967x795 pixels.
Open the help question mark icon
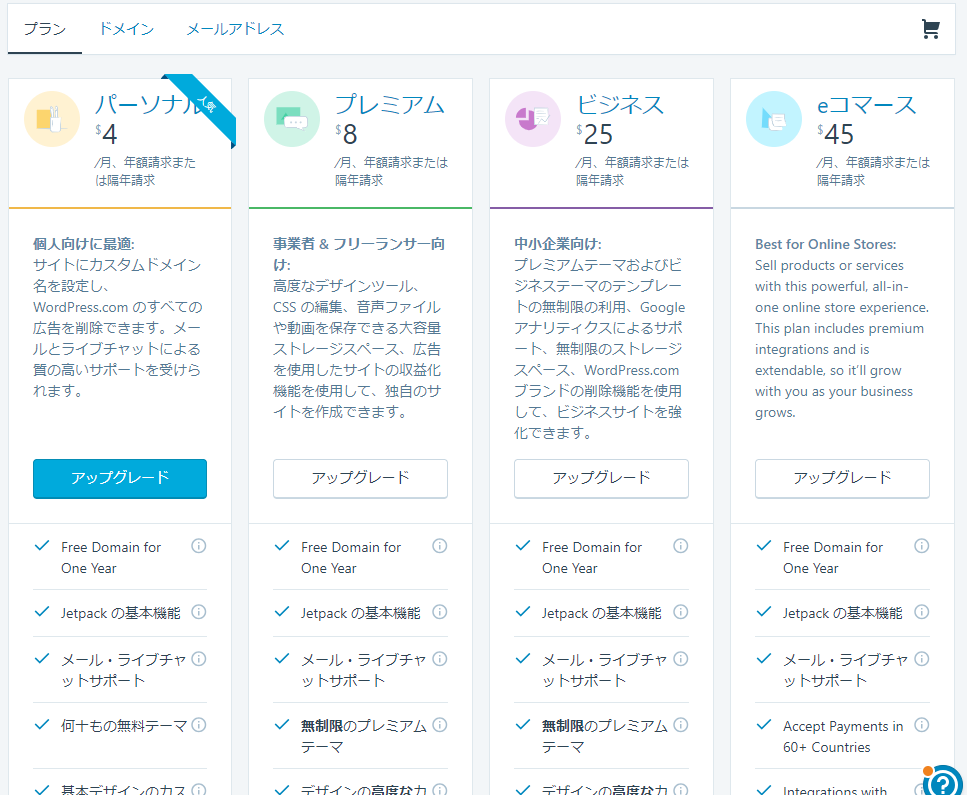pos(943,781)
